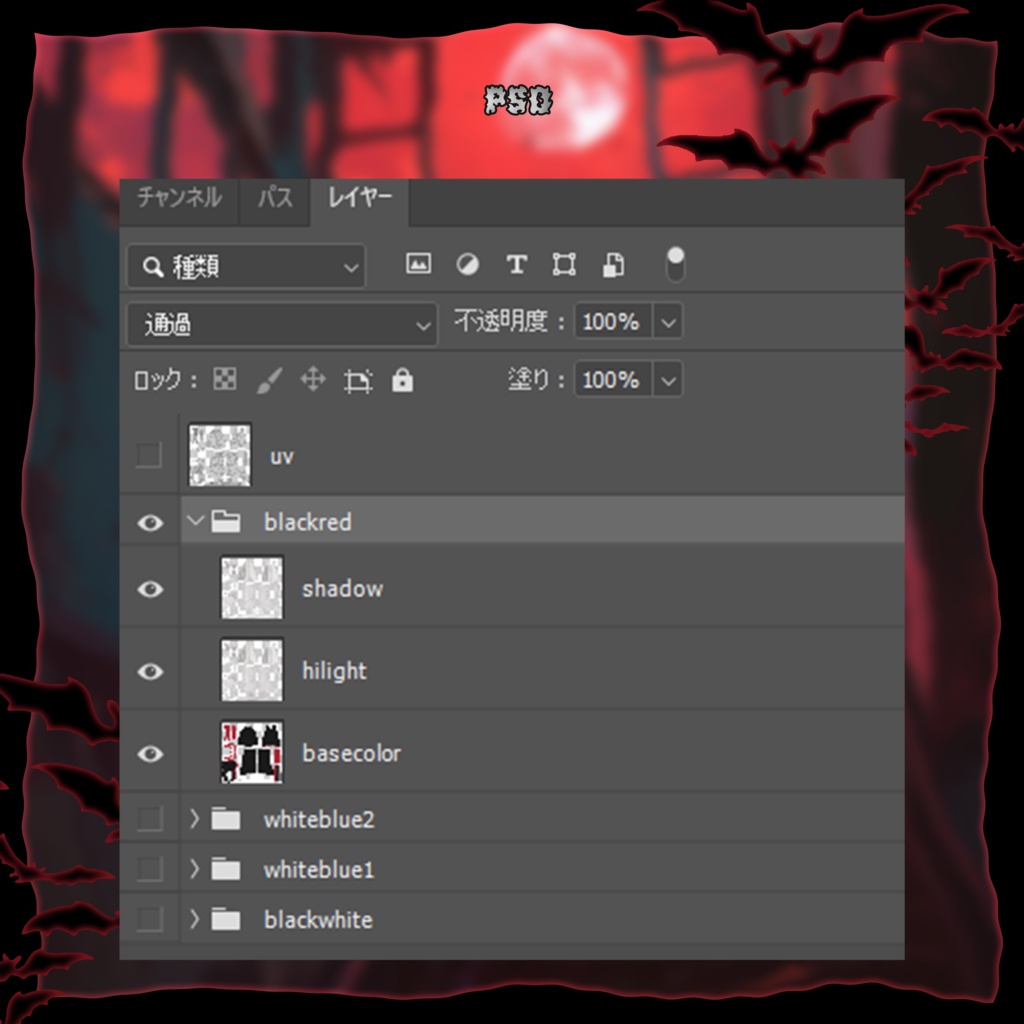Select the レイヤー tab
The width and height of the screenshot is (1024, 1024).
click(360, 197)
